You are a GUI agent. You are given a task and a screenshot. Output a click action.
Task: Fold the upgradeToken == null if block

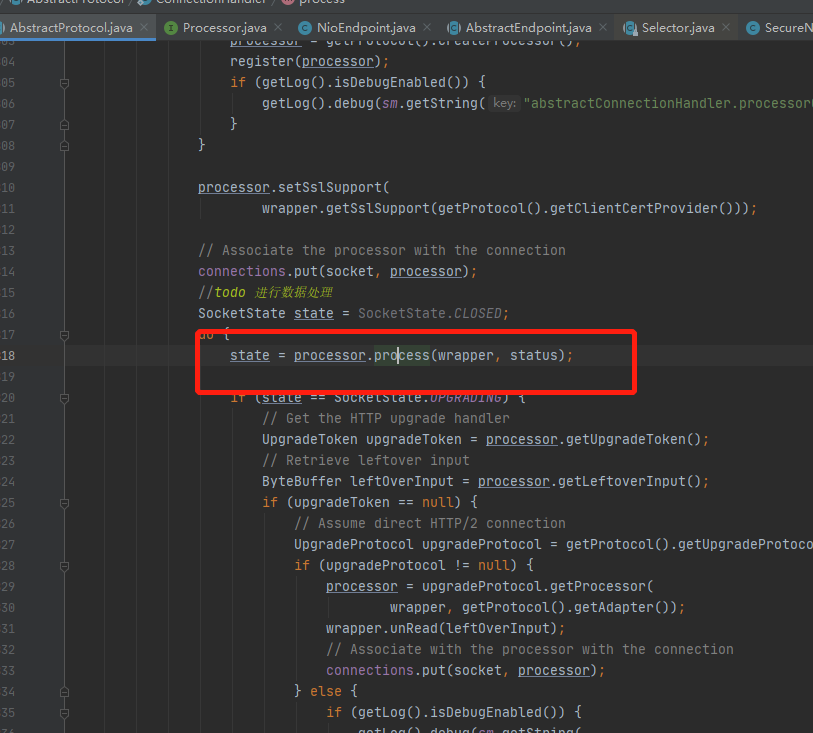point(64,503)
